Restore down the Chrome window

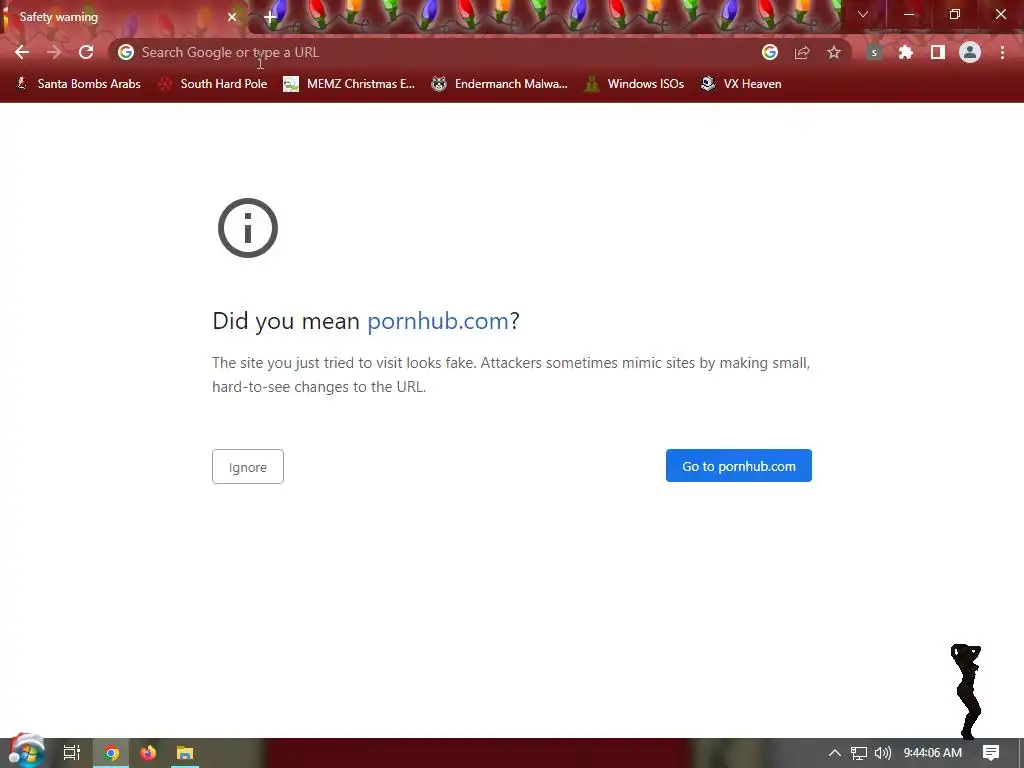pyautogui.click(x=955, y=14)
